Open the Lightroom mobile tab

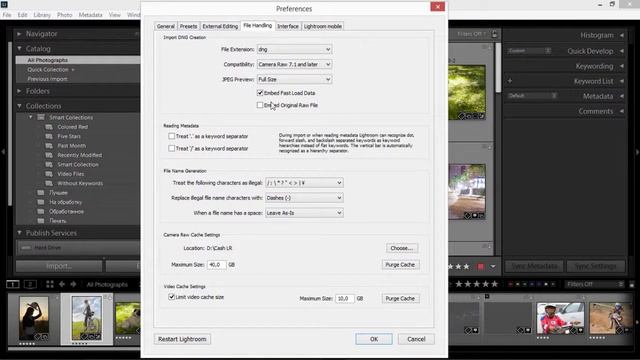[x=323, y=26]
